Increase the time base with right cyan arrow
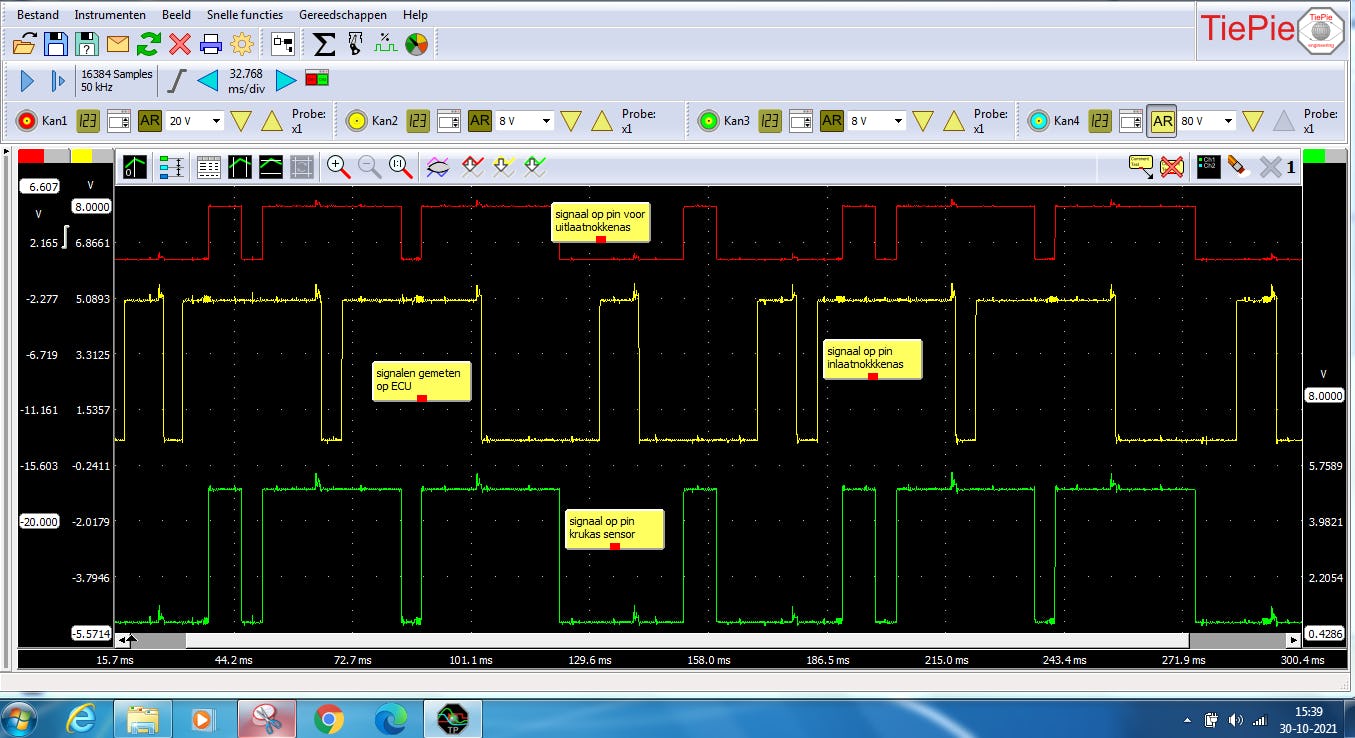1355x738 pixels. (x=286, y=80)
